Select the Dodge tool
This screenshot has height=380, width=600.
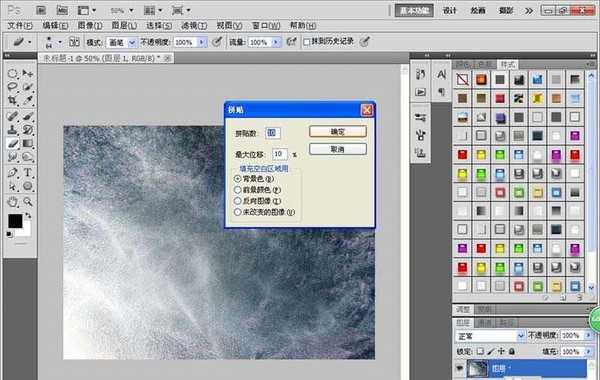pyautogui.click(x=28, y=157)
